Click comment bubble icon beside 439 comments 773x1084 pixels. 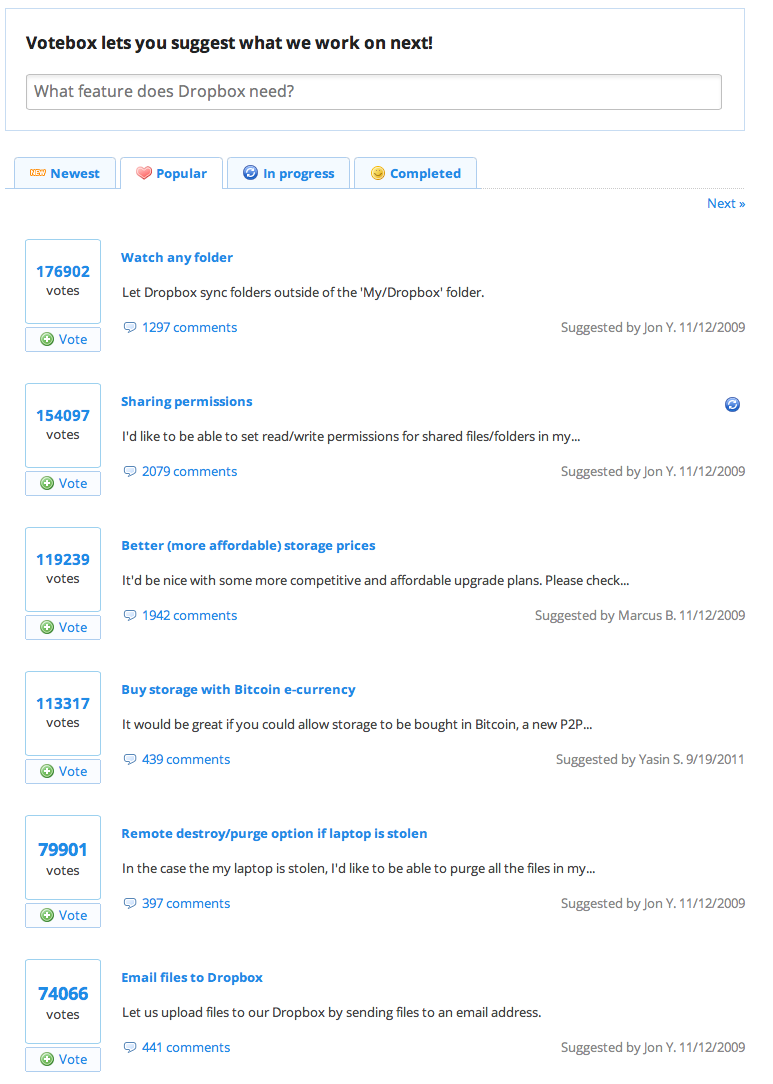pyautogui.click(x=129, y=759)
